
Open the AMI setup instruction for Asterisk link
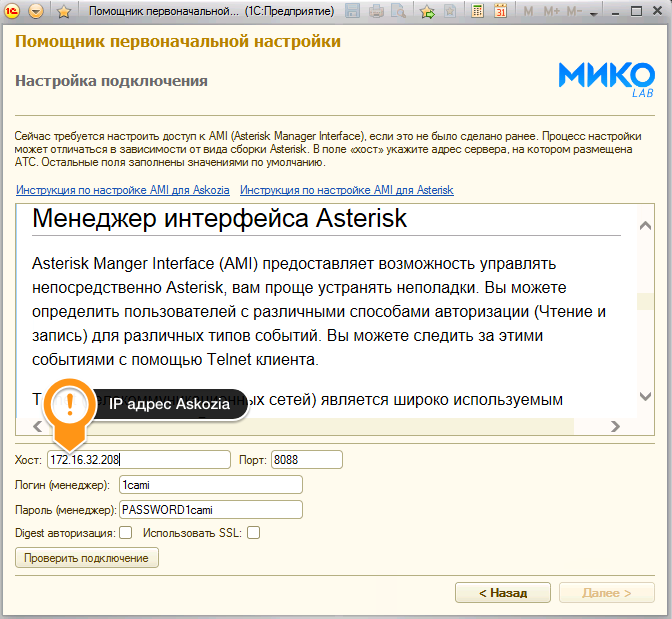347,190
